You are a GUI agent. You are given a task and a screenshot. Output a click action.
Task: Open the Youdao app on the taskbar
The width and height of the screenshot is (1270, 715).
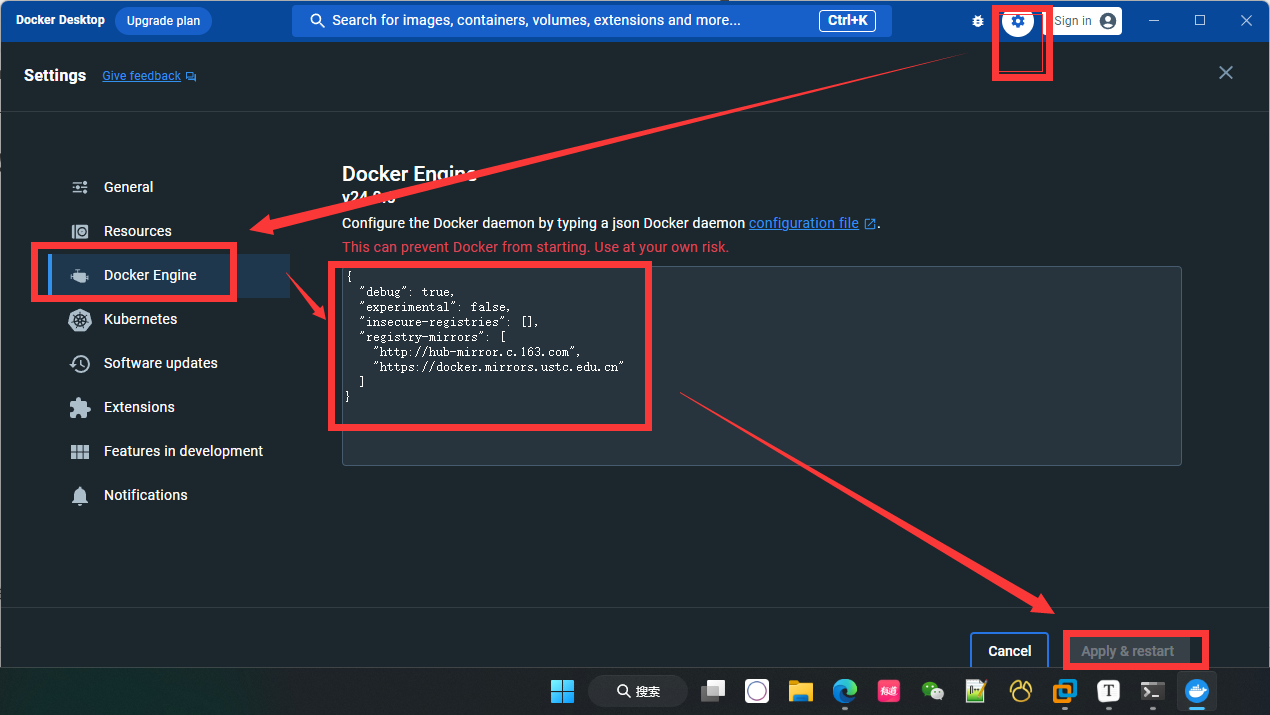click(889, 691)
